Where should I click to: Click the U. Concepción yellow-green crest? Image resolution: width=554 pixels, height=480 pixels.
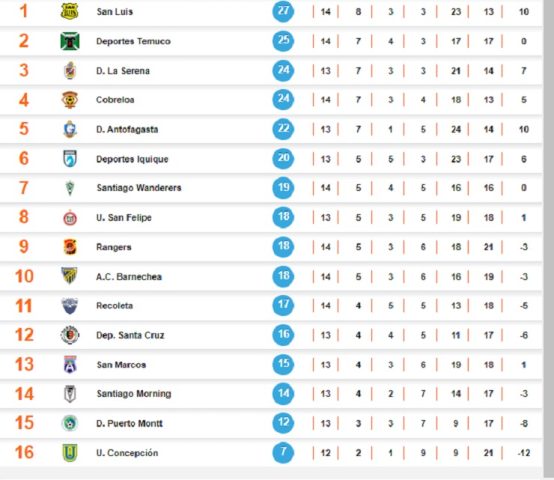coord(70,453)
